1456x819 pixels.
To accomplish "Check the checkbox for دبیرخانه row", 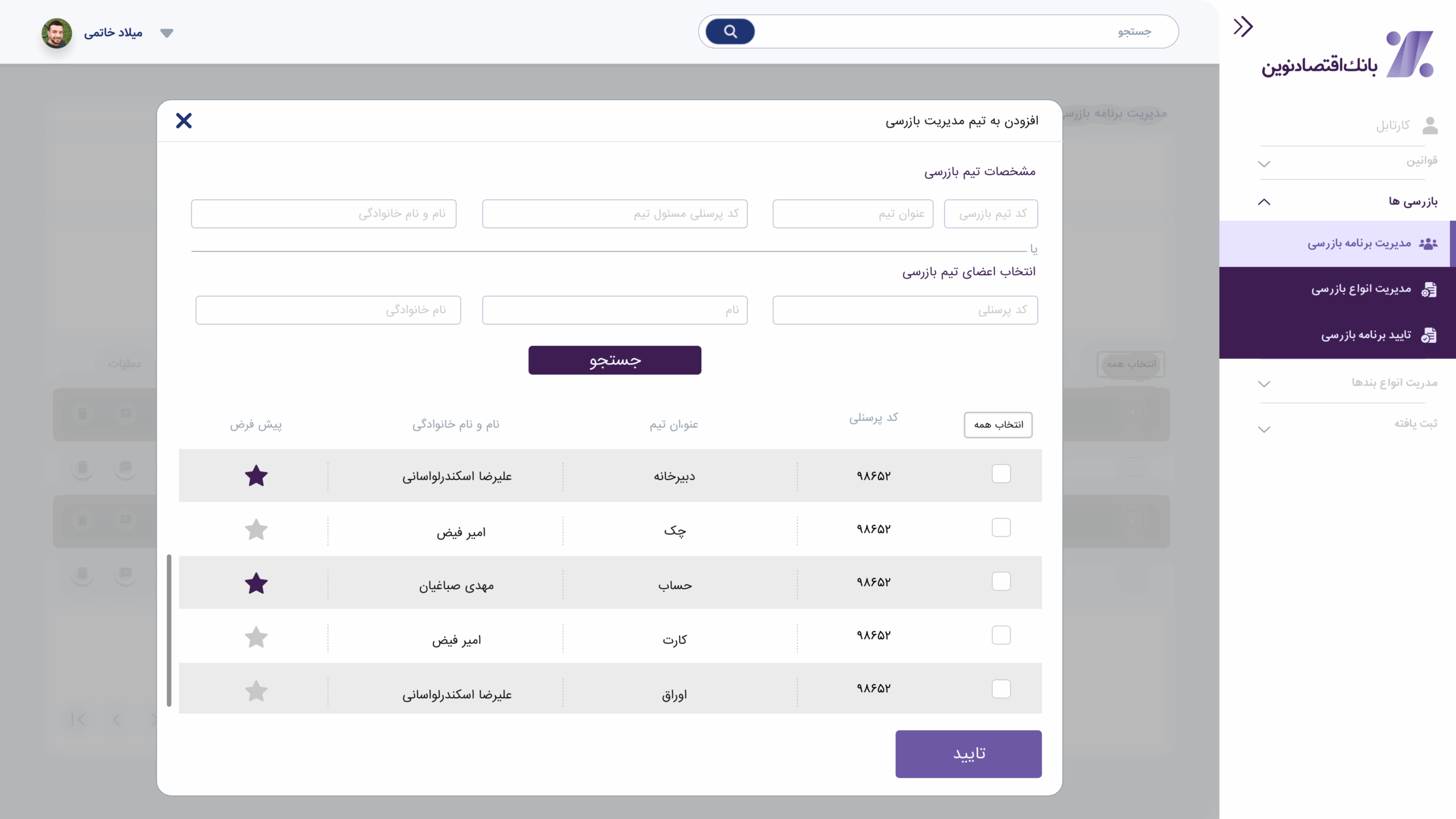I will pyautogui.click(x=1001, y=474).
